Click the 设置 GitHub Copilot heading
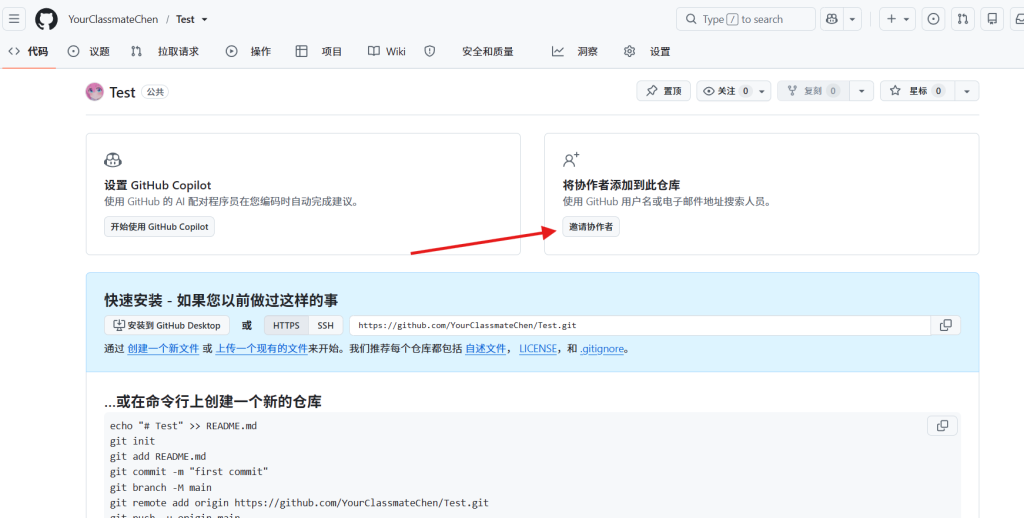Image resolution: width=1024 pixels, height=518 pixels. [158, 185]
